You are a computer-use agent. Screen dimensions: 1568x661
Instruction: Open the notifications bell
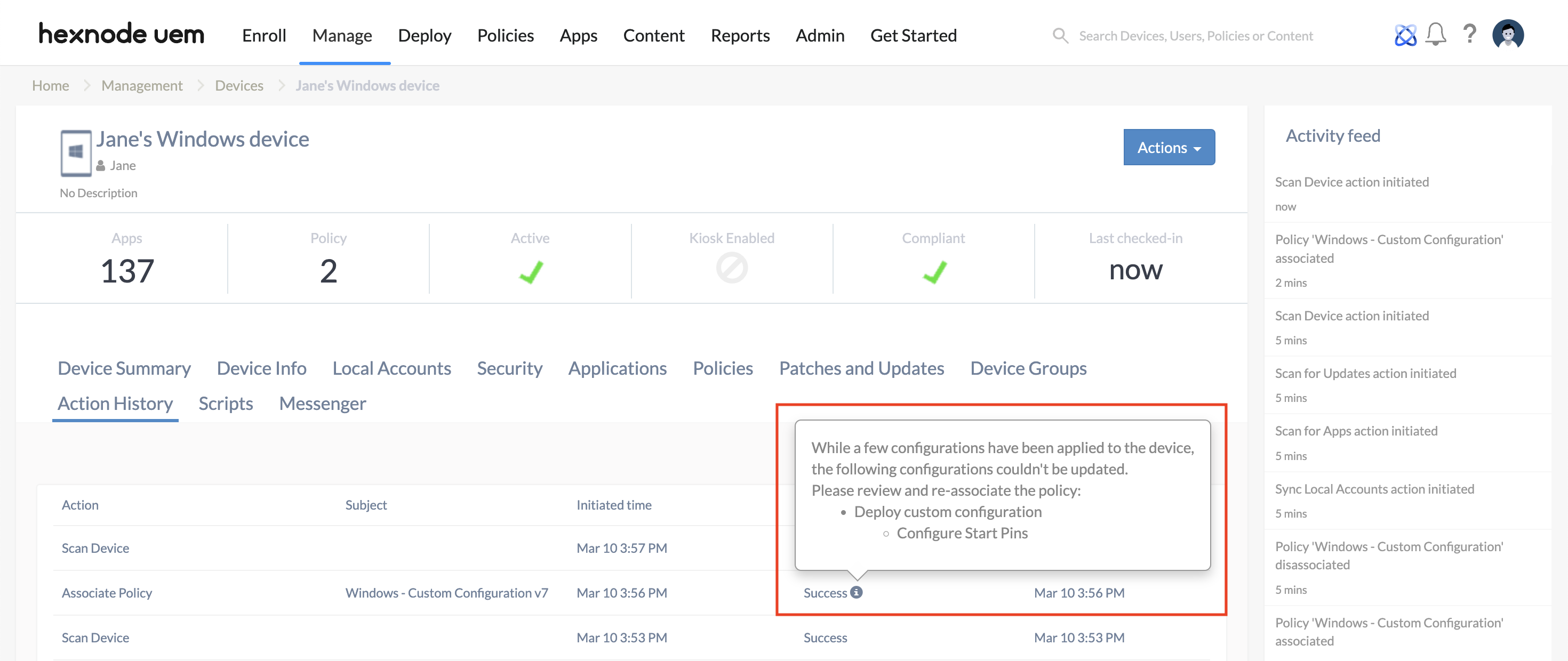pos(1436,34)
